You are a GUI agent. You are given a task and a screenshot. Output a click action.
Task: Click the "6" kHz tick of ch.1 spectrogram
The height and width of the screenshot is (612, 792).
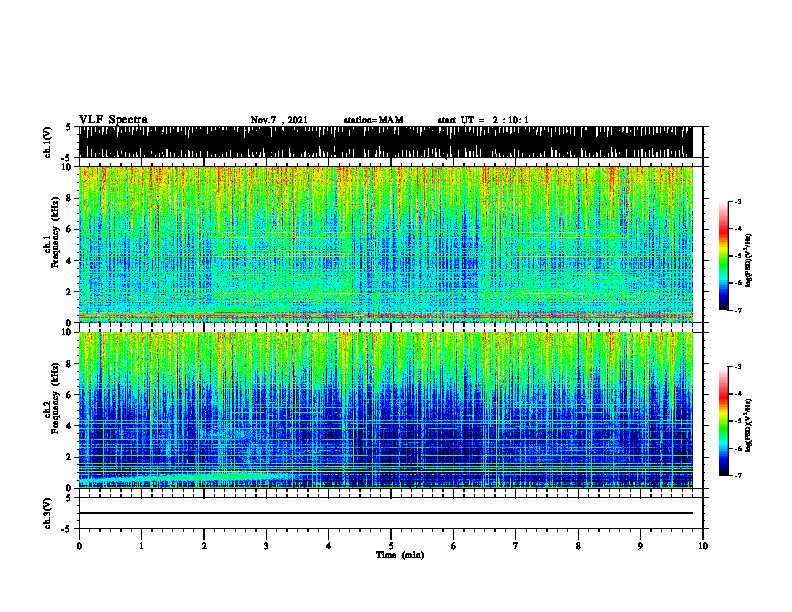[x=71, y=229]
